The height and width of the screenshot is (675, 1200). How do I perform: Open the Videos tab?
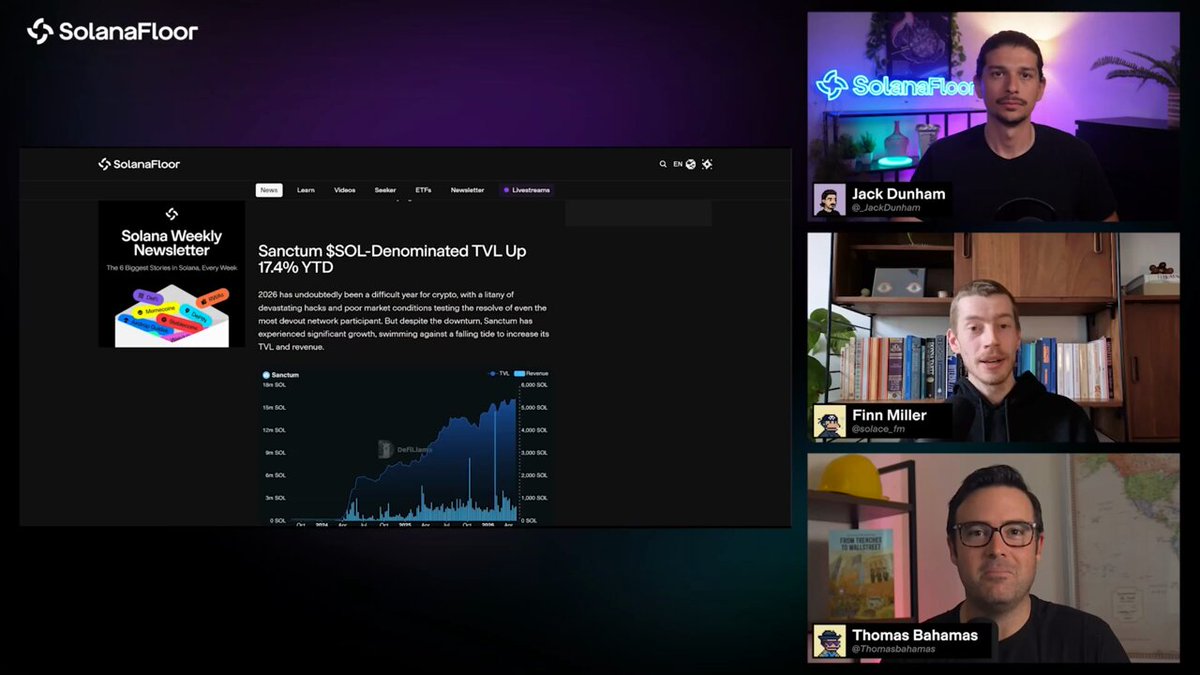click(x=345, y=190)
